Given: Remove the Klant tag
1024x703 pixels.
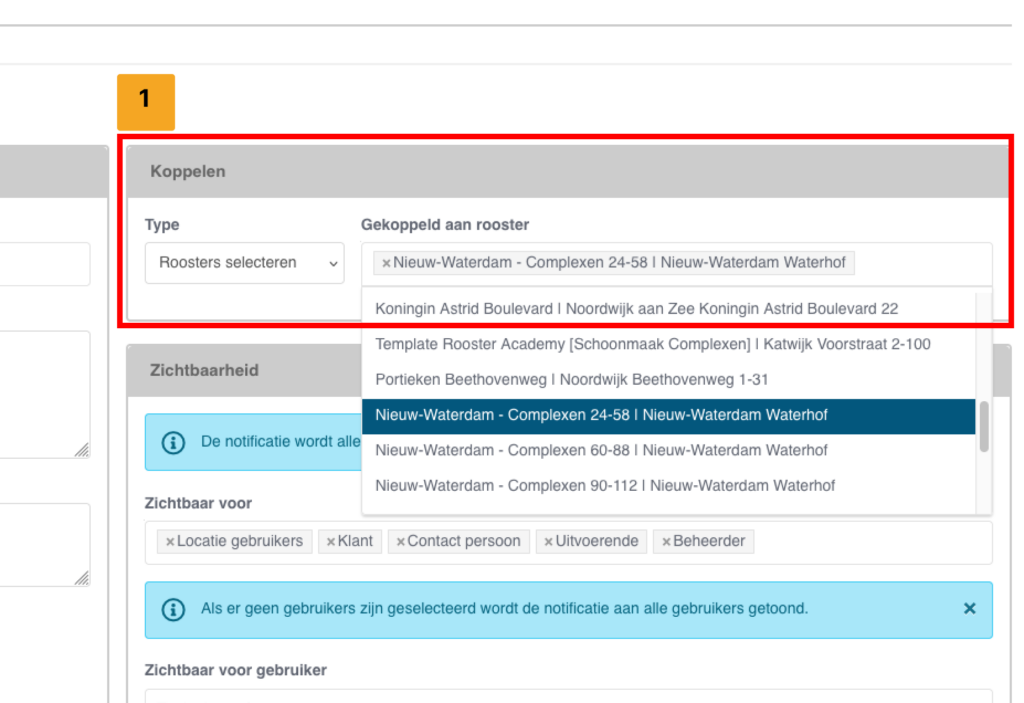Looking at the screenshot, I should point(331,542).
